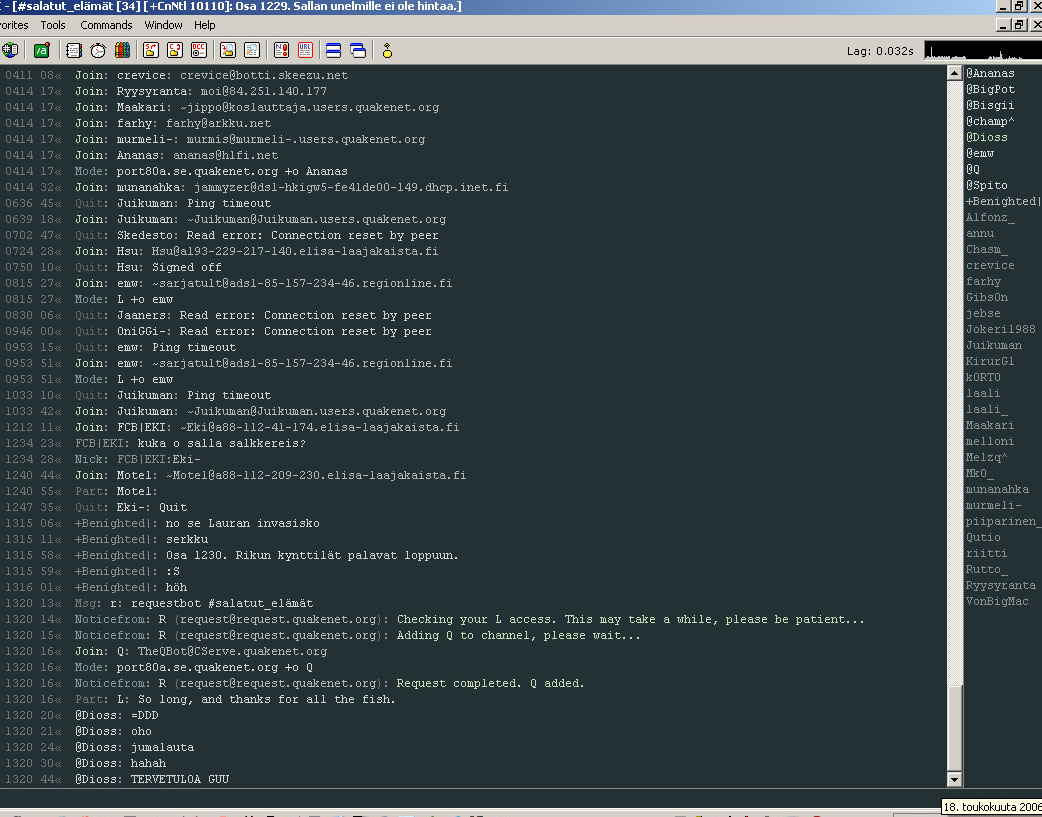1042x817 pixels.
Task: Open the Notify list toolbar icon
Action: [x=281, y=51]
